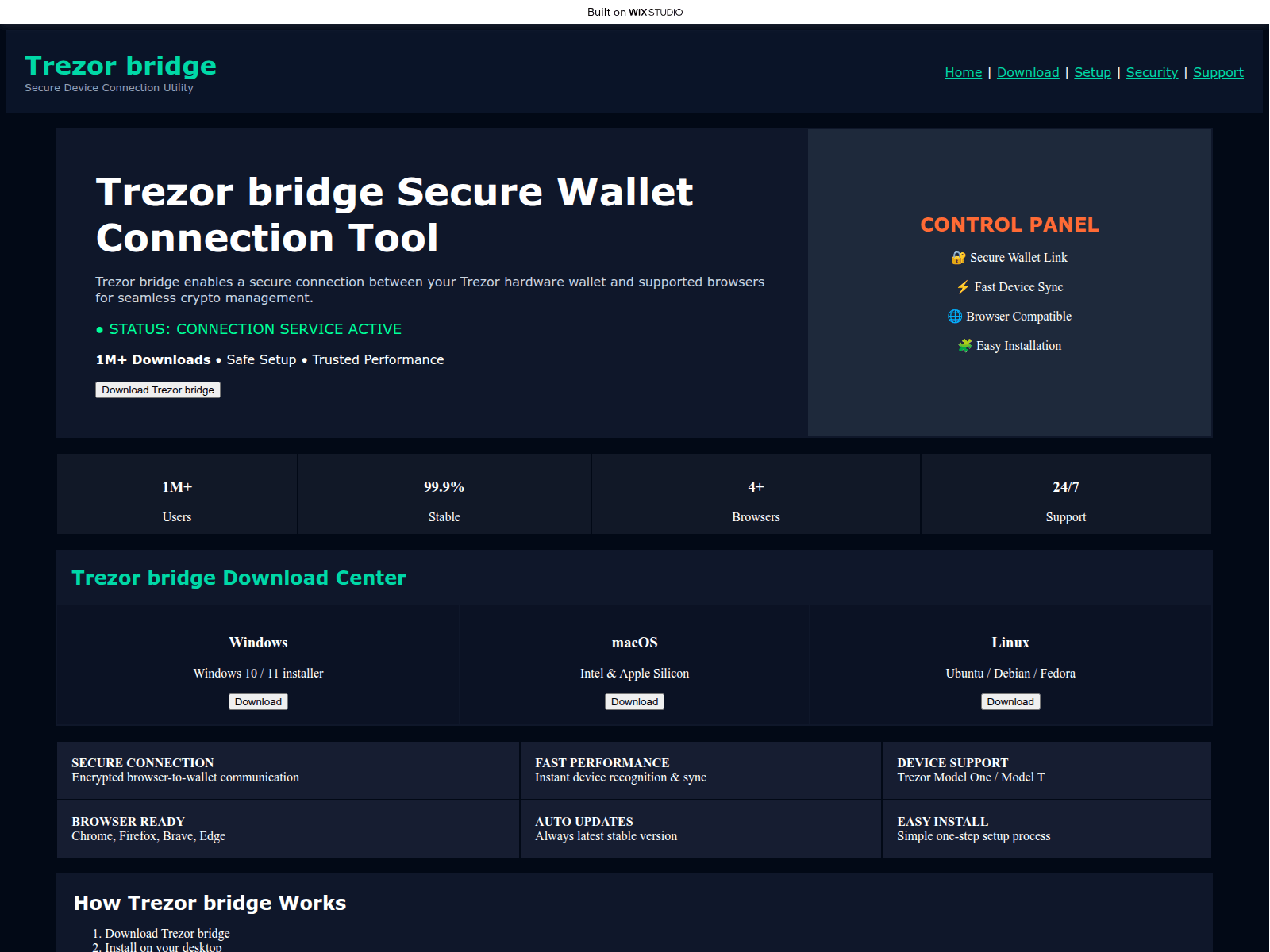Click the 'Linux' platform title
This screenshot has width=1270, height=952.
pyautogui.click(x=1010, y=643)
